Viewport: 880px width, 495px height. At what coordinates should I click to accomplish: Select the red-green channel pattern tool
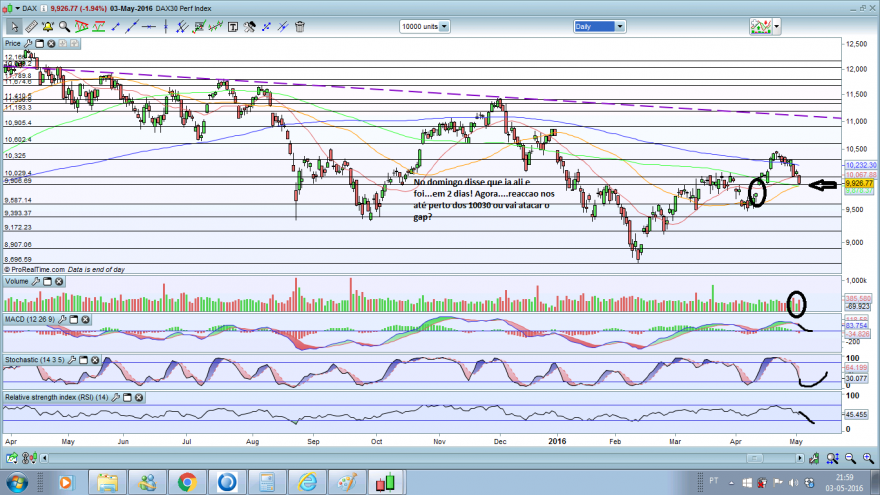[99, 26]
